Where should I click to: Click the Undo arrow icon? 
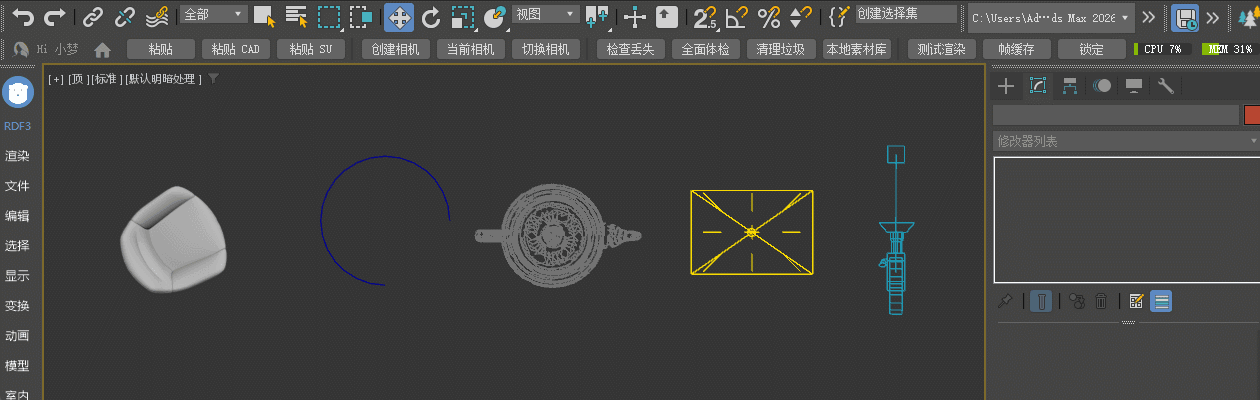click(x=22, y=17)
